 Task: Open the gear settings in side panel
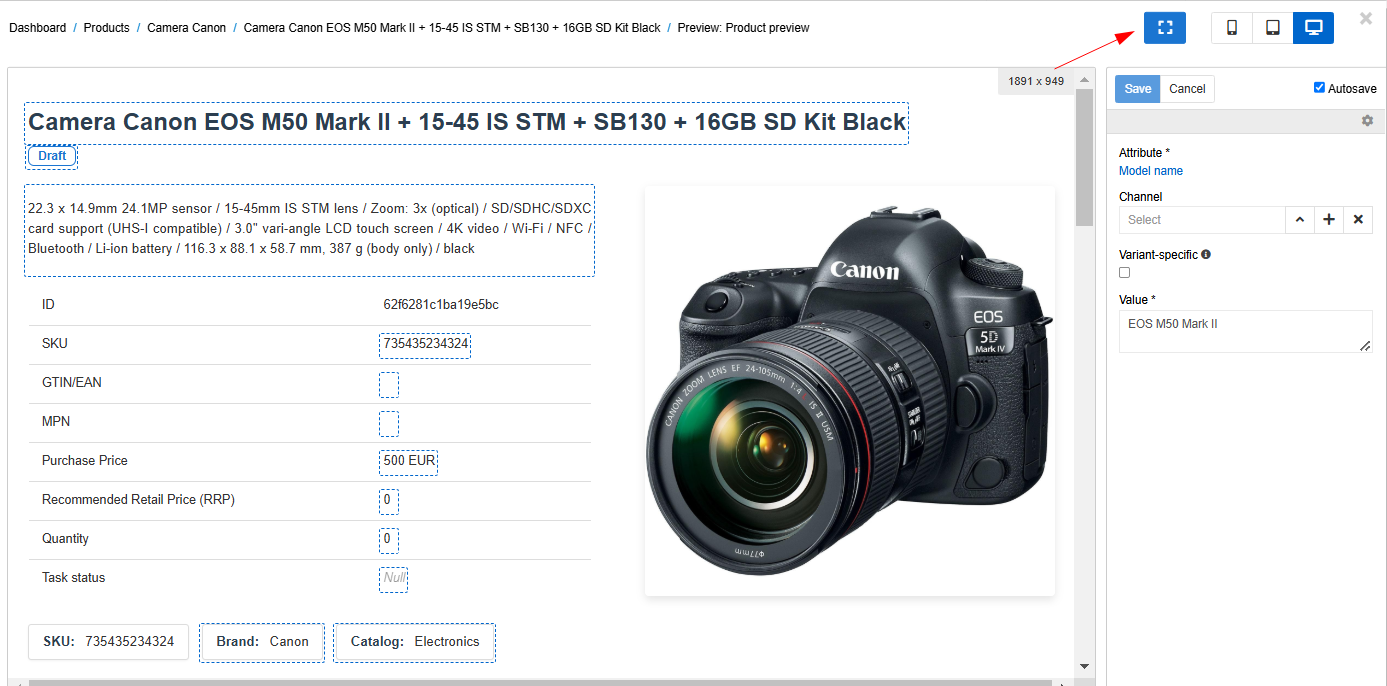point(1367,121)
